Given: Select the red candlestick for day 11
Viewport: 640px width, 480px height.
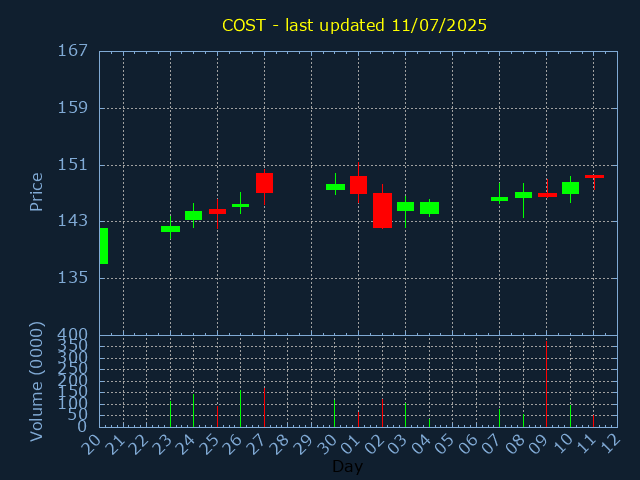Looking at the screenshot, I should click(594, 177).
